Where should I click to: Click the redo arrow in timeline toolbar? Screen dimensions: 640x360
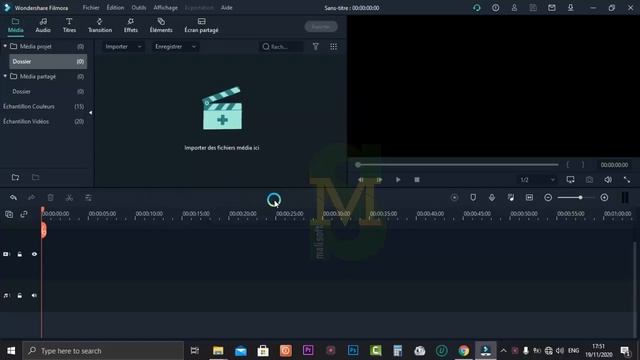[x=31, y=198]
